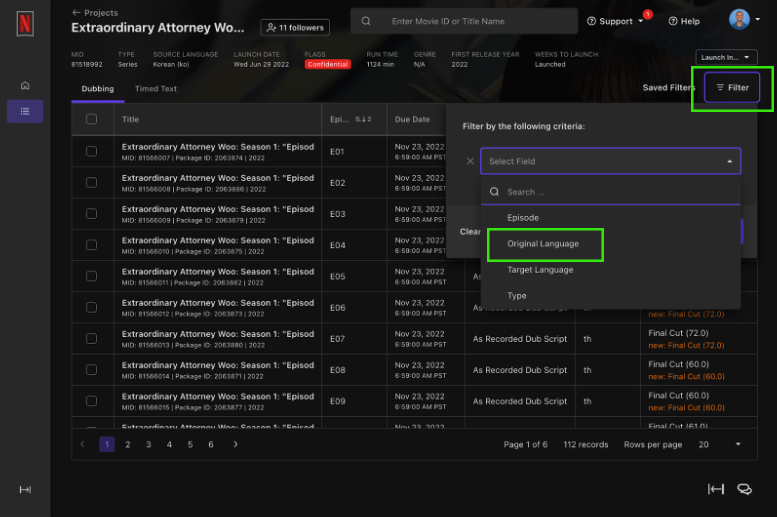
Task: Click 'new: Final Cut (60.0)' in E08 row
Action: click(686, 377)
